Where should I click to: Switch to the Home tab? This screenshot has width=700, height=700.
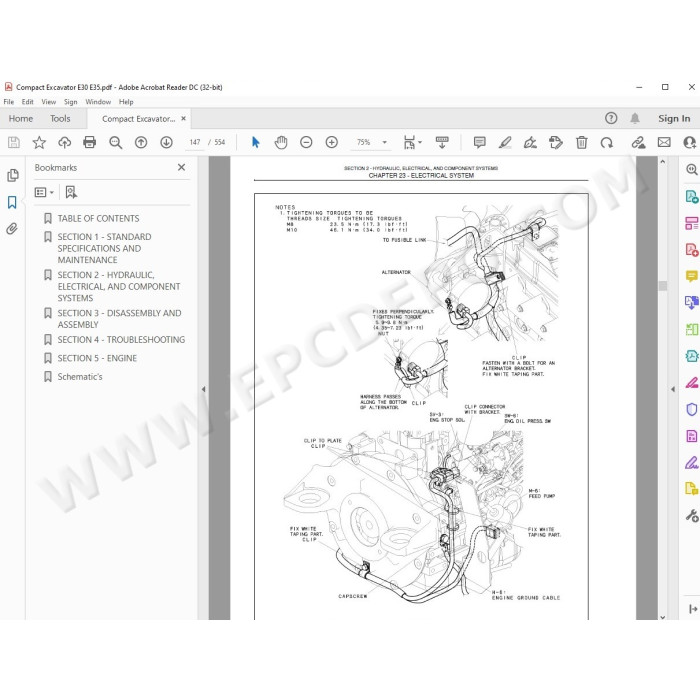pos(21,119)
